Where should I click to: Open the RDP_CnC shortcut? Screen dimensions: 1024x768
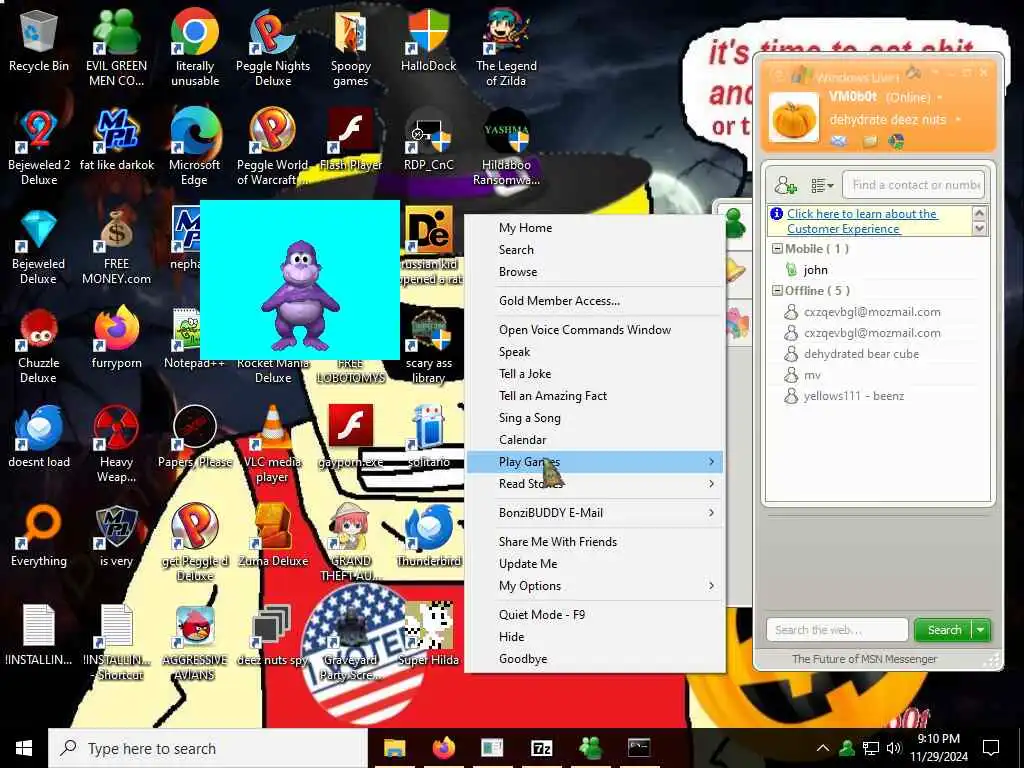click(428, 140)
